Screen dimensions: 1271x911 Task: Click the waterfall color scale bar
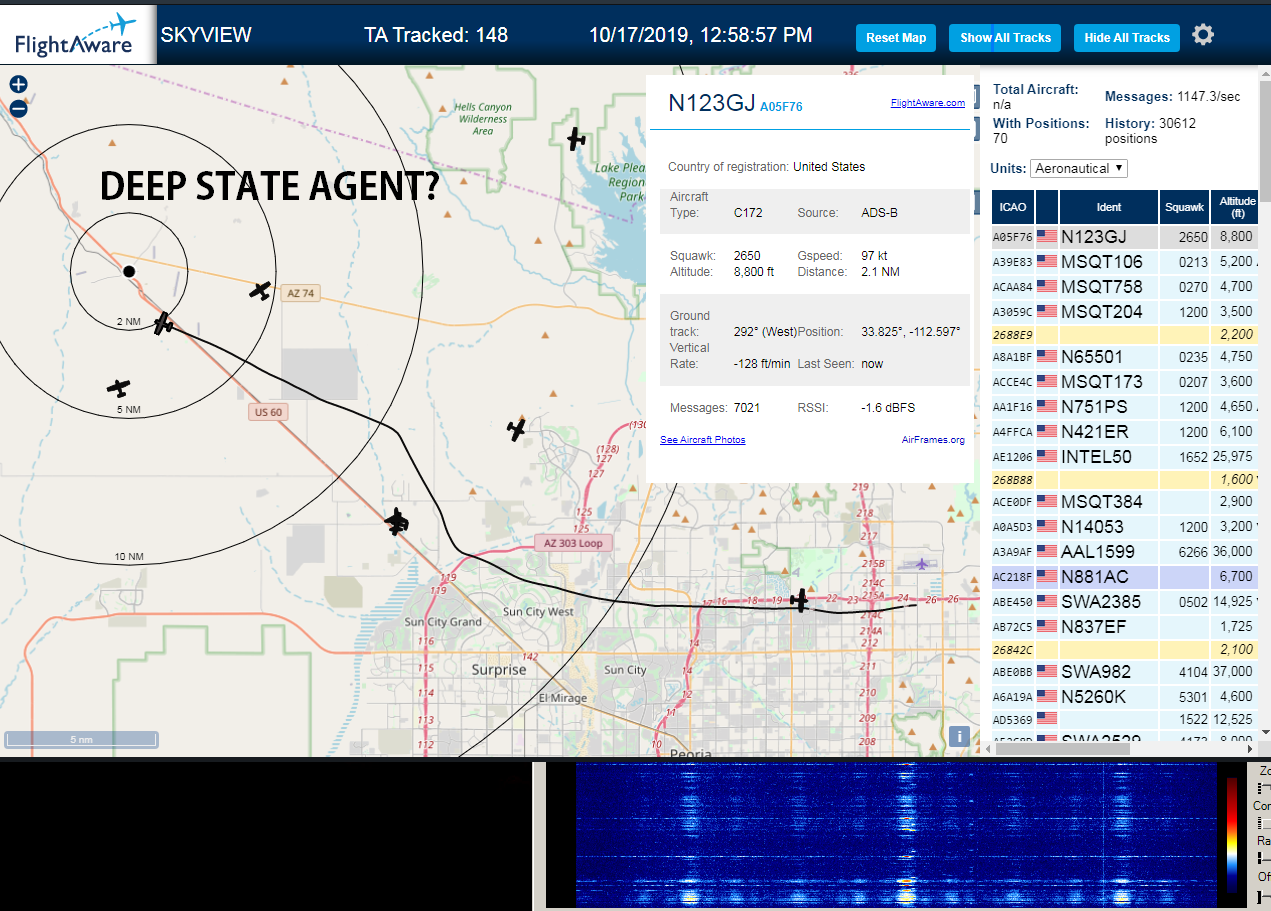point(1232,834)
